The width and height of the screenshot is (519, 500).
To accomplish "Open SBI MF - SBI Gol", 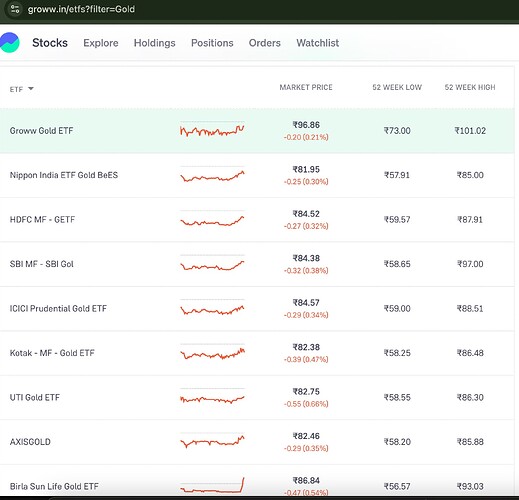I will tap(42, 264).
